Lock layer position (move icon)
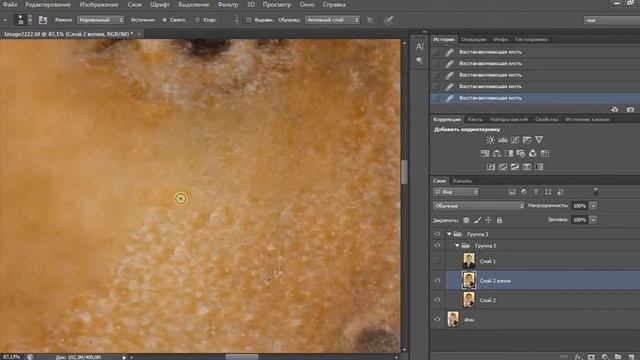Screen dimensions: 640x360 (x=488, y=220)
